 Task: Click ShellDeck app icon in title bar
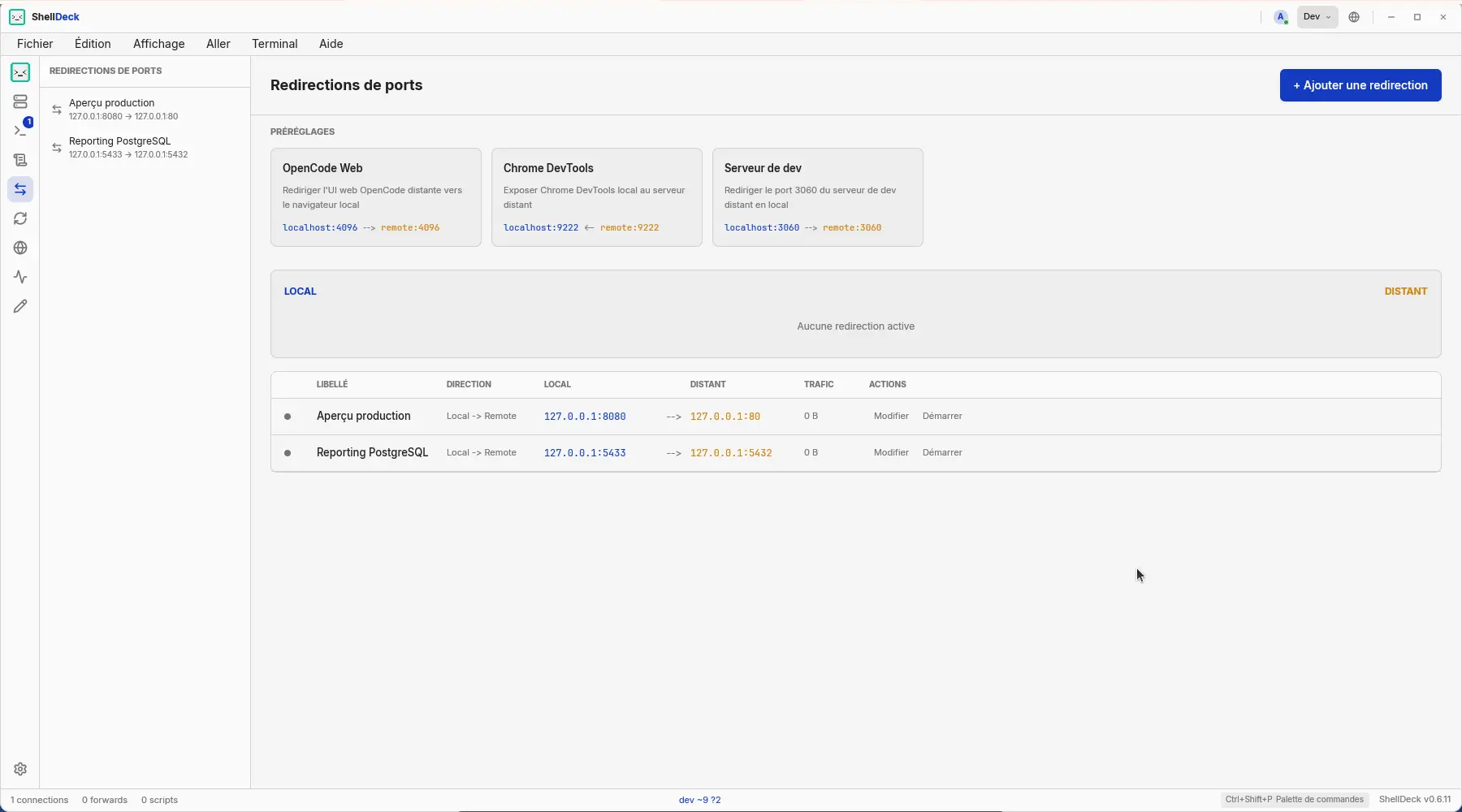(x=17, y=16)
